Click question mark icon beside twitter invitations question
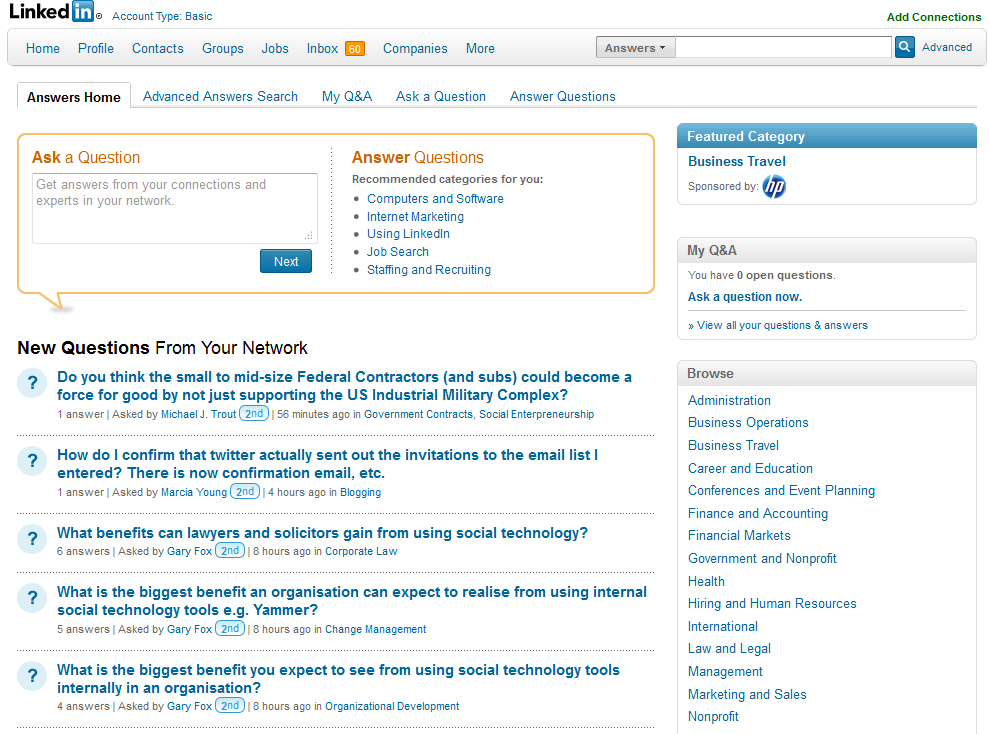Image resolution: width=989 pixels, height=734 pixels. [32, 461]
